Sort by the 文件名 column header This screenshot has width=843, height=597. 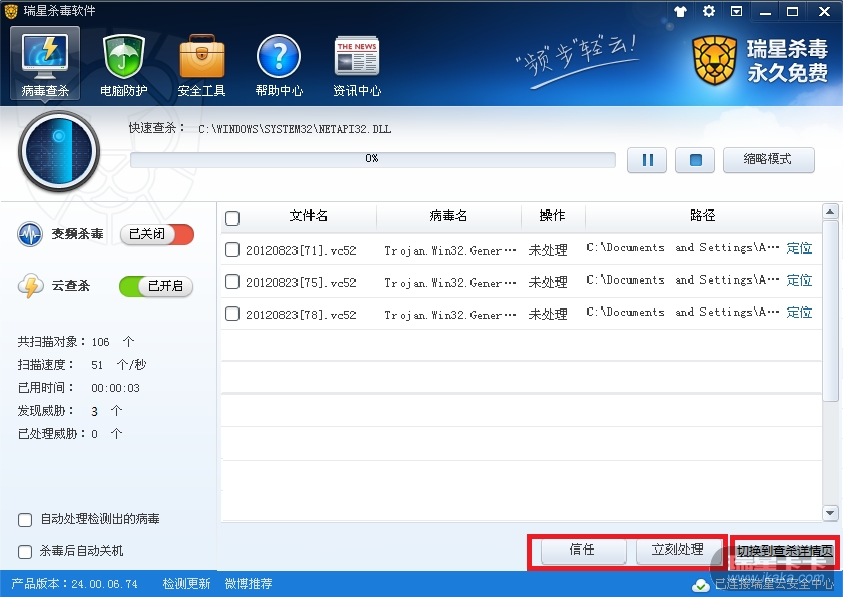[x=309, y=216]
